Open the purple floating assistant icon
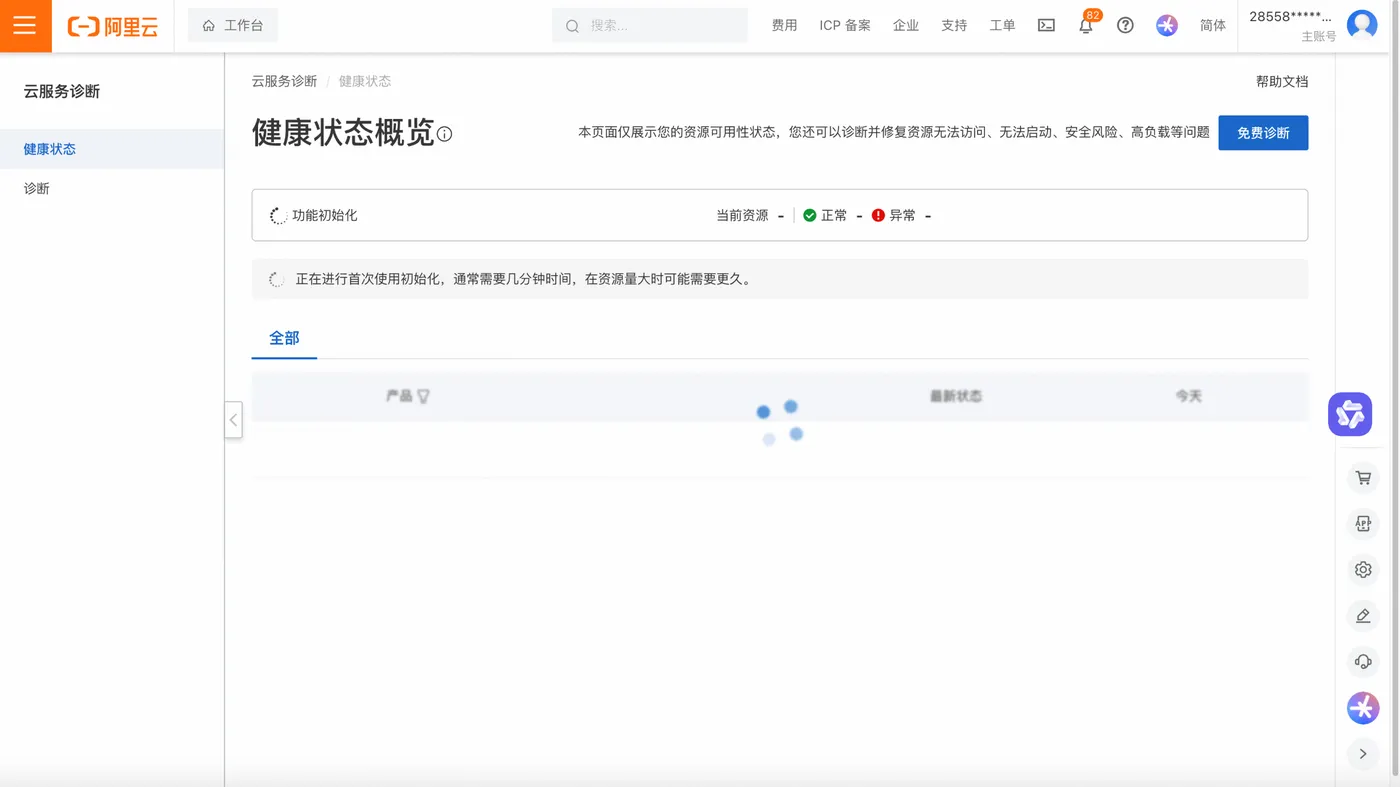 [1350, 414]
